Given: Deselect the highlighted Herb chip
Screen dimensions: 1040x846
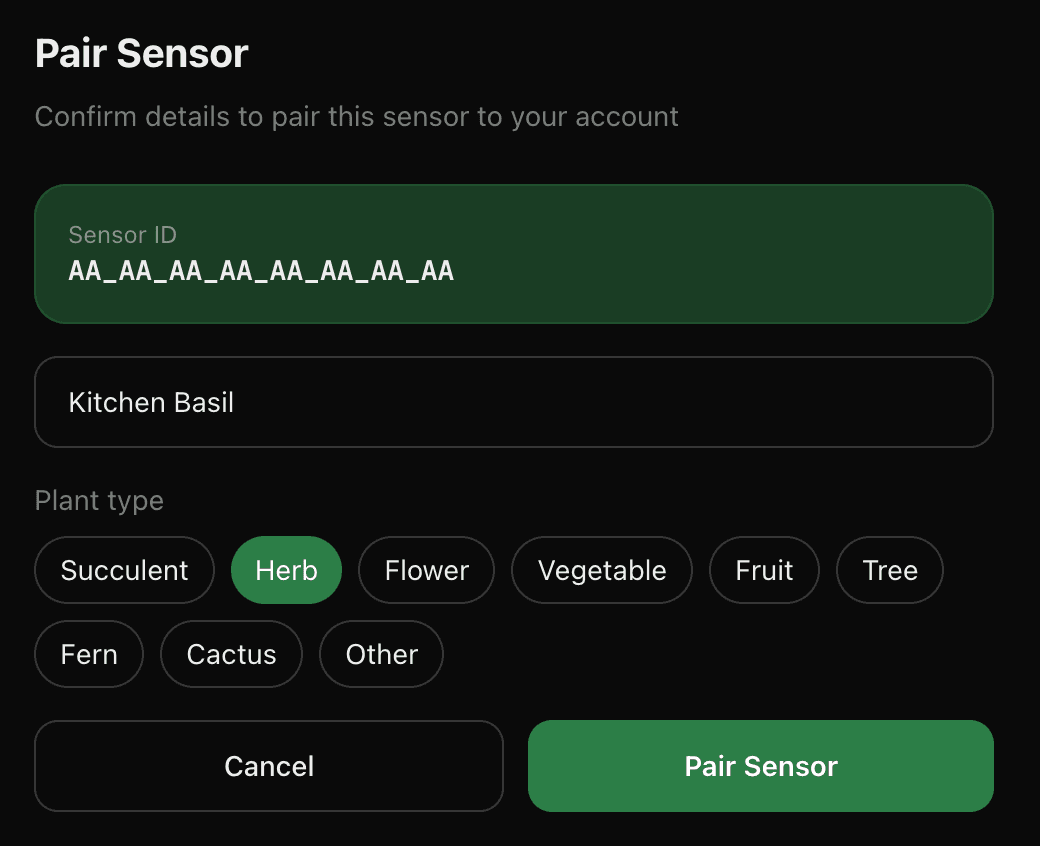Looking at the screenshot, I should click(x=286, y=570).
